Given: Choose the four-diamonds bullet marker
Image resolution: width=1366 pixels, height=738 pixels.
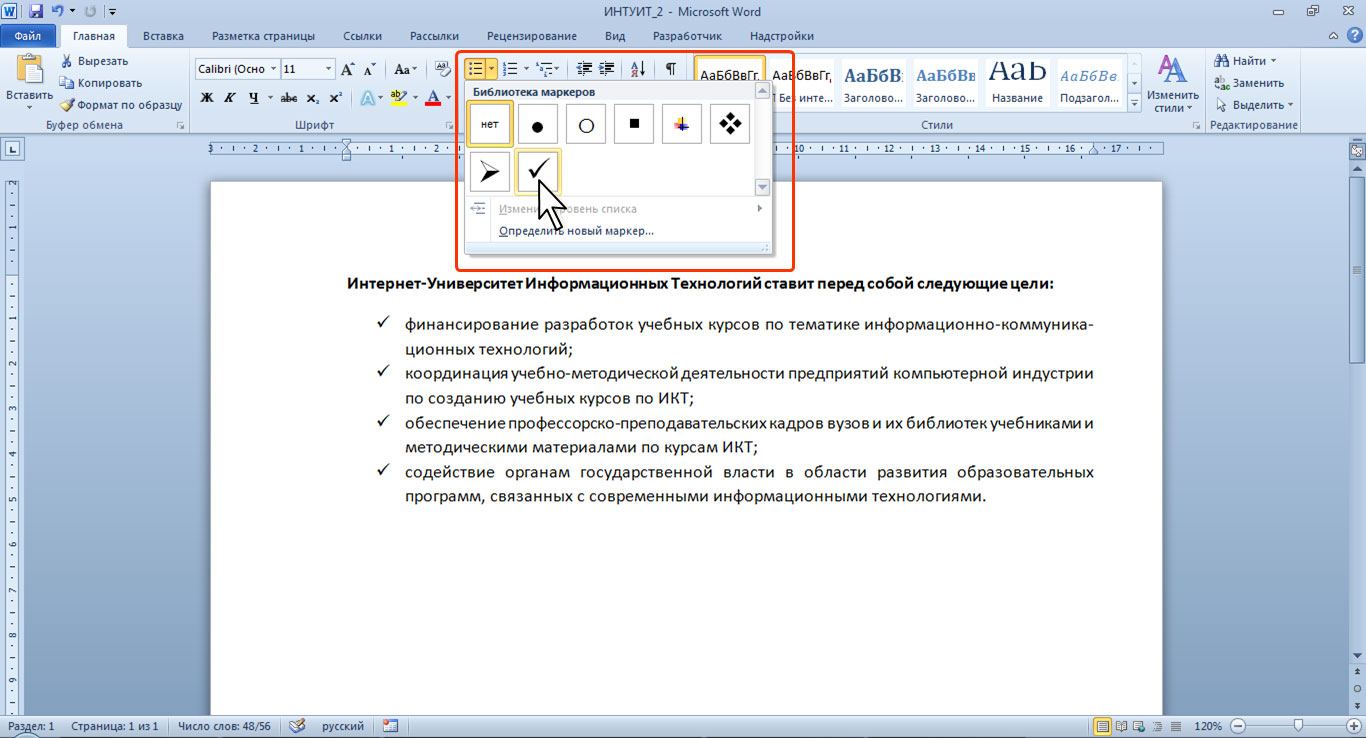Looking at the screenshot, I should pos(730,124).
